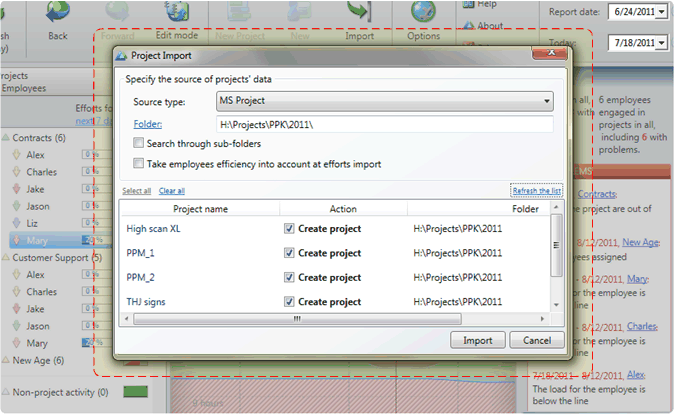Open the Options globe icon
The height and width of the screenshot is (415, 675).
(x=423, y=12)
